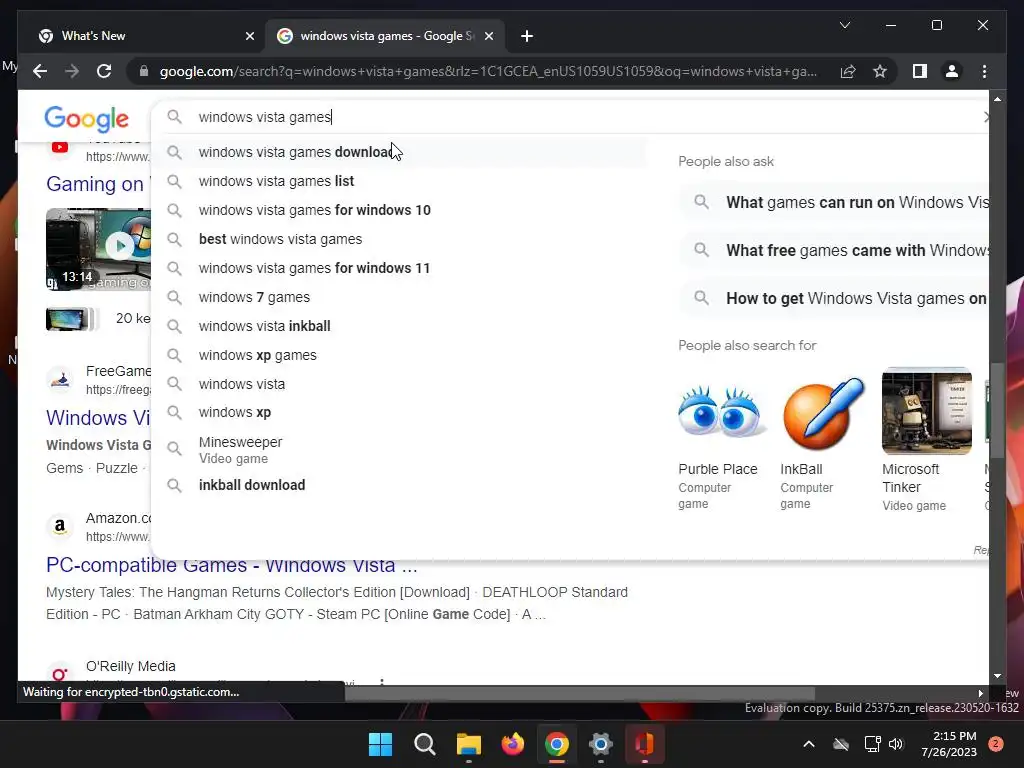The width and height of the screenshot is (1024, 768).
Task: Go back to the previous page in Chrome
Action: [40, 71]
